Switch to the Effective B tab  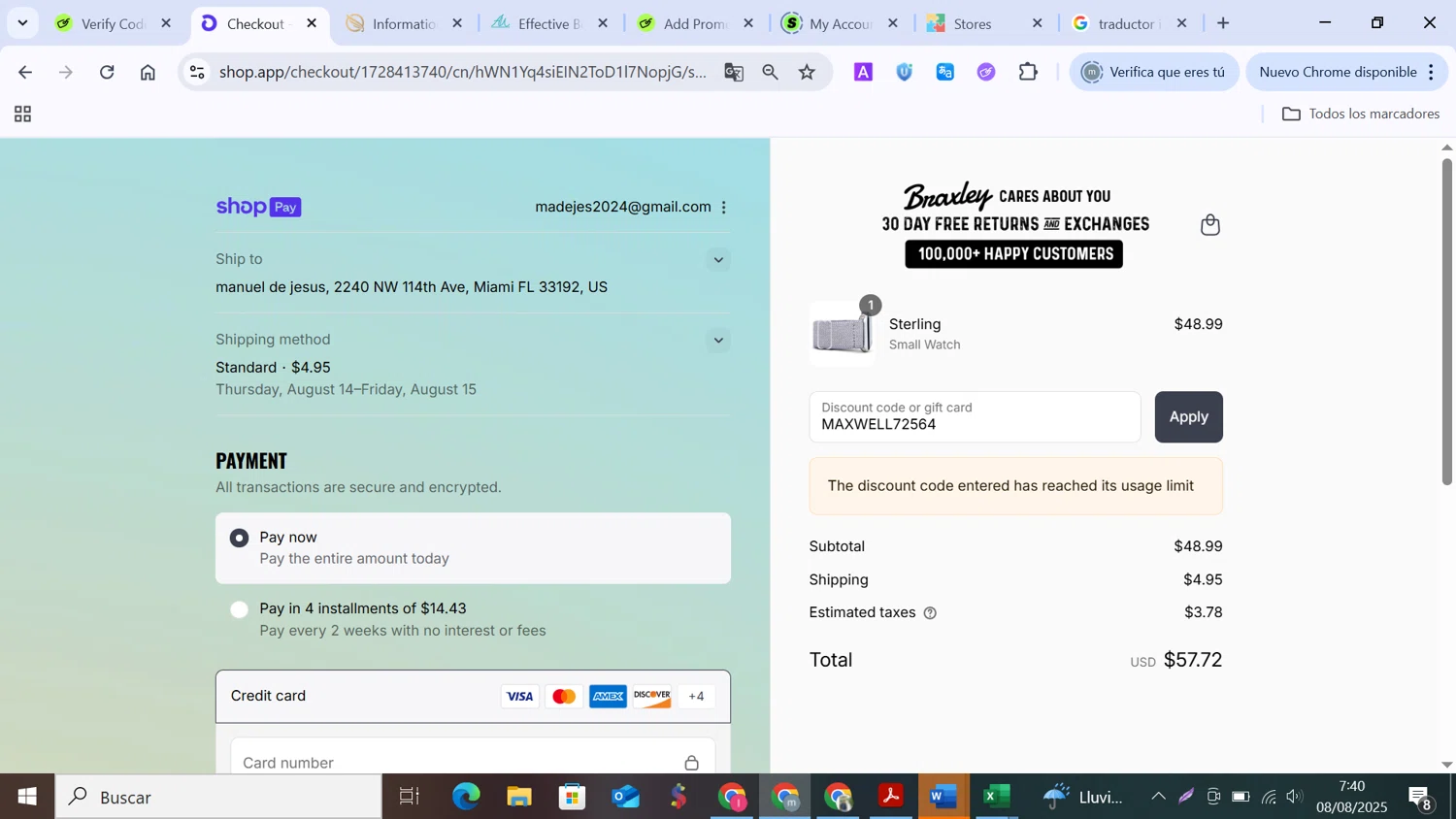551,23
